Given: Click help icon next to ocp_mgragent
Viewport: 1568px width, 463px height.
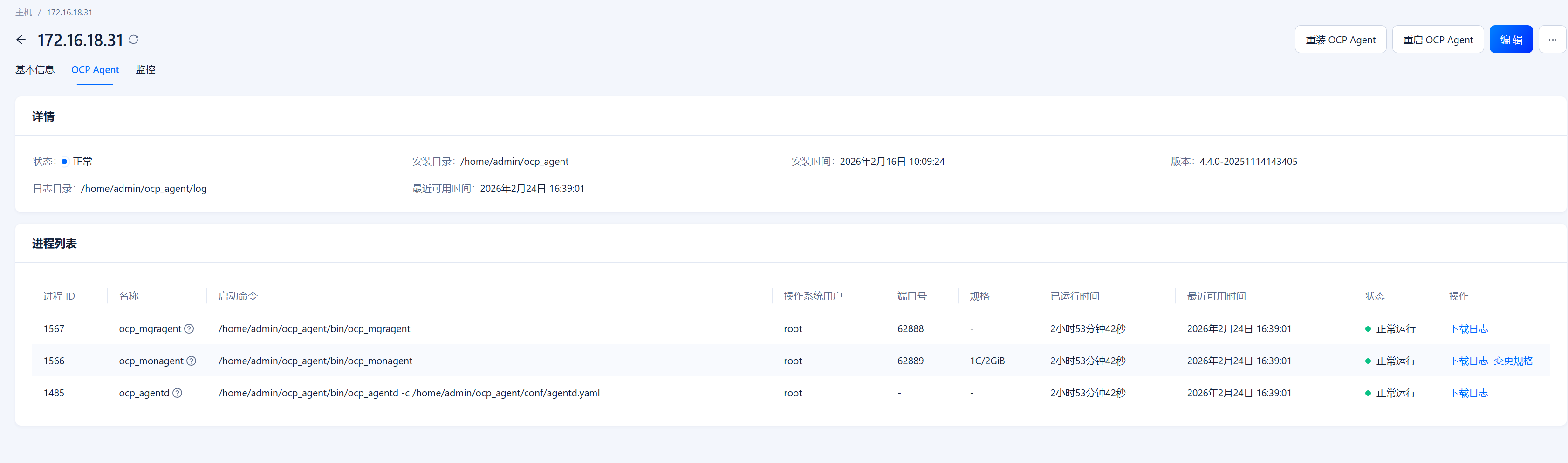Looking at the screenshot, I should click(189, 328).
